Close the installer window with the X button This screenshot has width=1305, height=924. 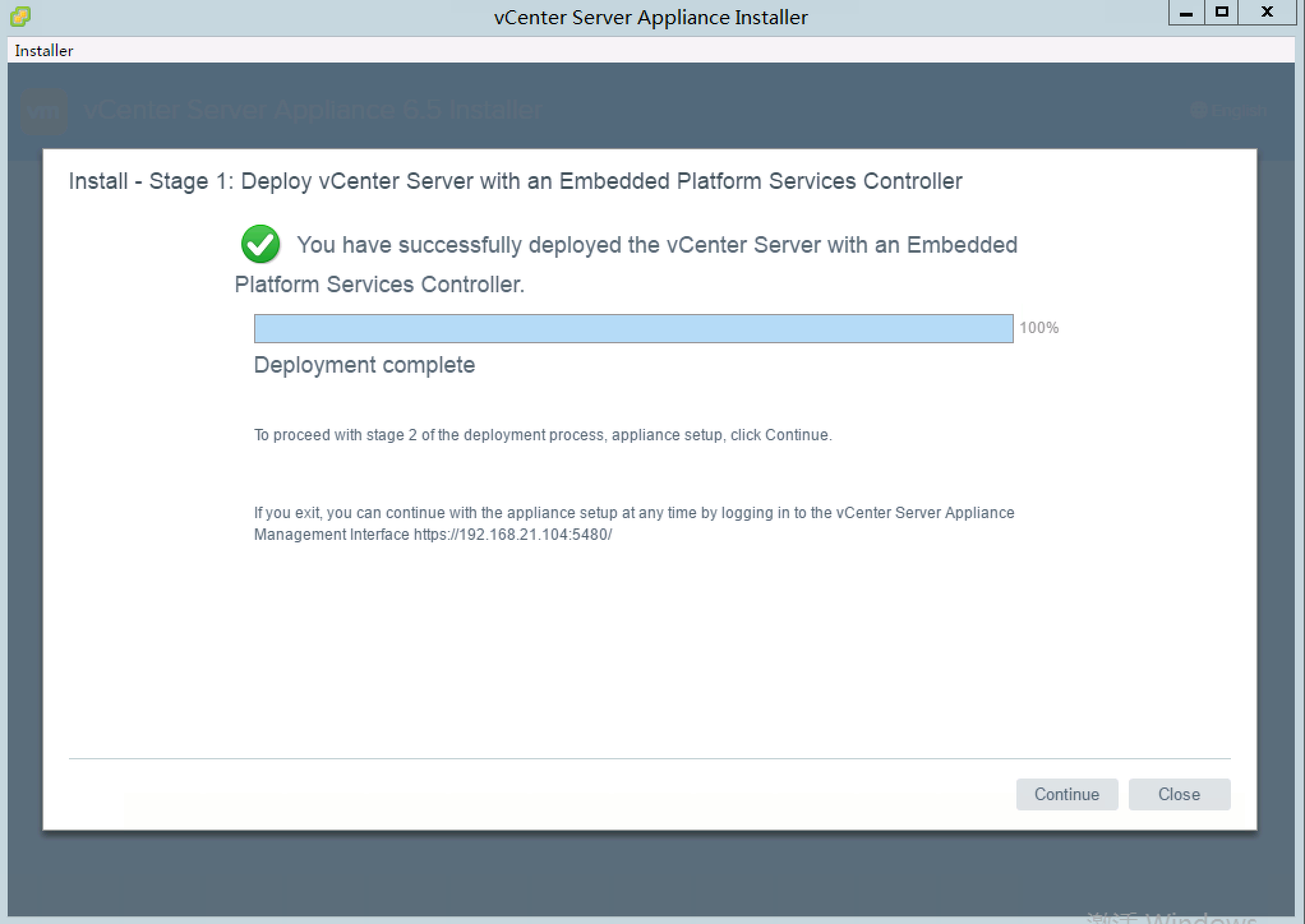pyautogui.click(x=1267, y=13)
